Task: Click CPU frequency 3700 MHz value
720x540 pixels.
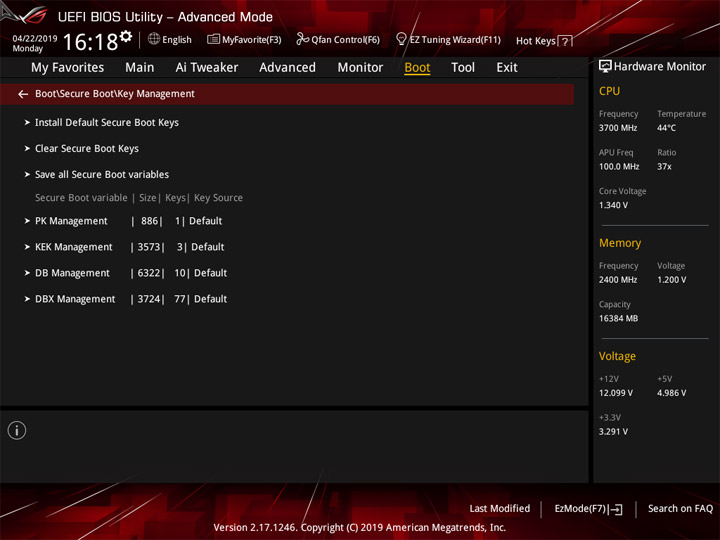Action: tap(618, 128)
